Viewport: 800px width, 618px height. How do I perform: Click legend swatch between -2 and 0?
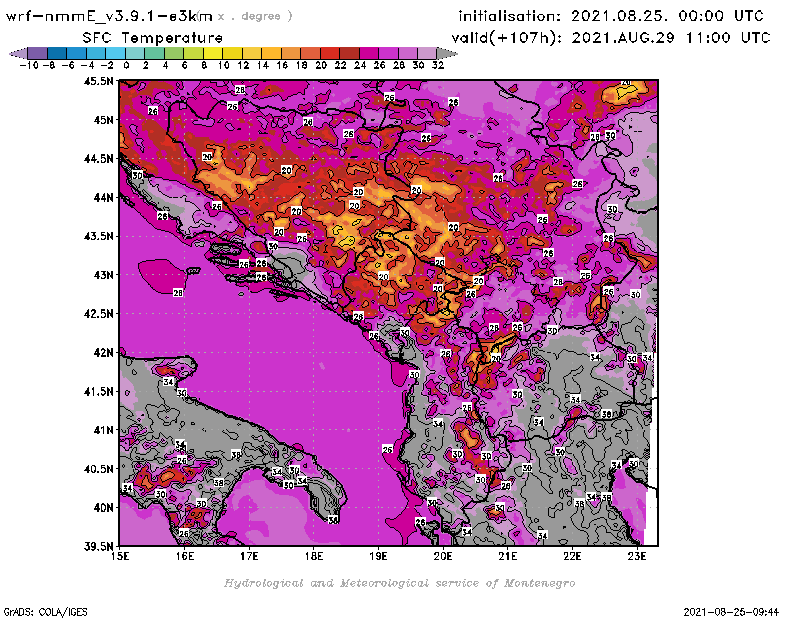115,53
